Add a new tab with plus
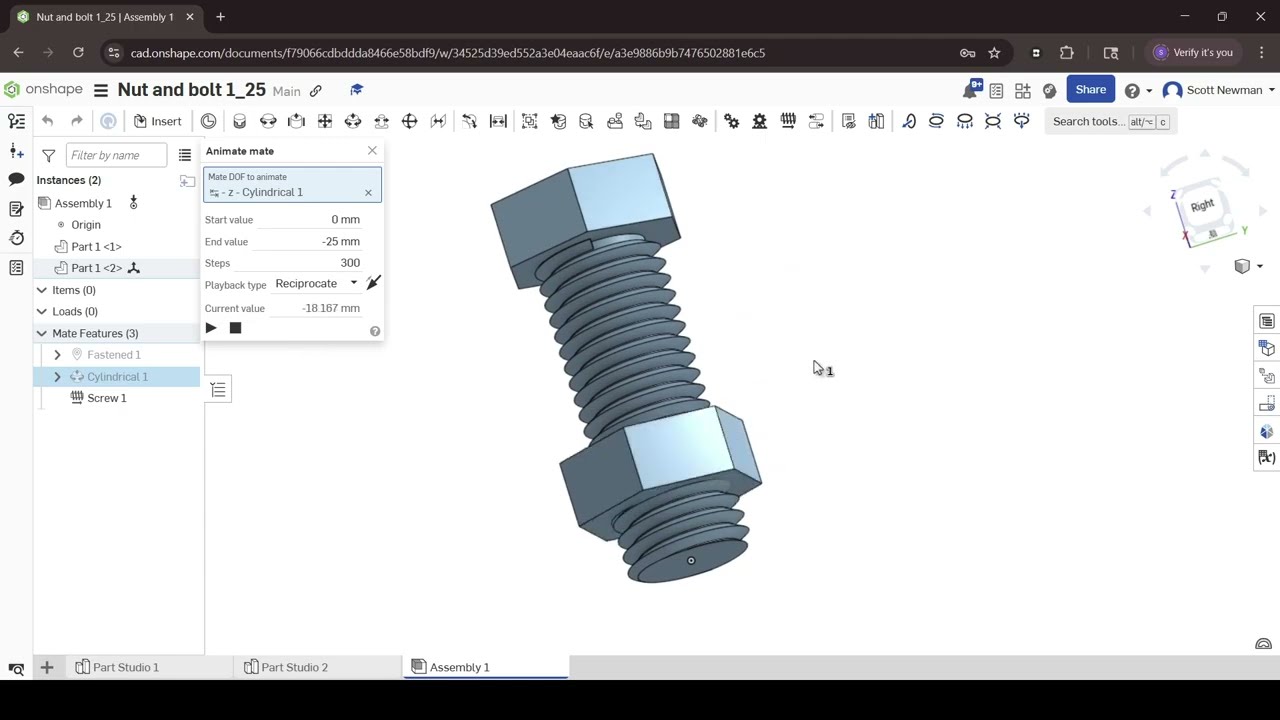Viewport: 1280px width, 720px height. (47, 667)
